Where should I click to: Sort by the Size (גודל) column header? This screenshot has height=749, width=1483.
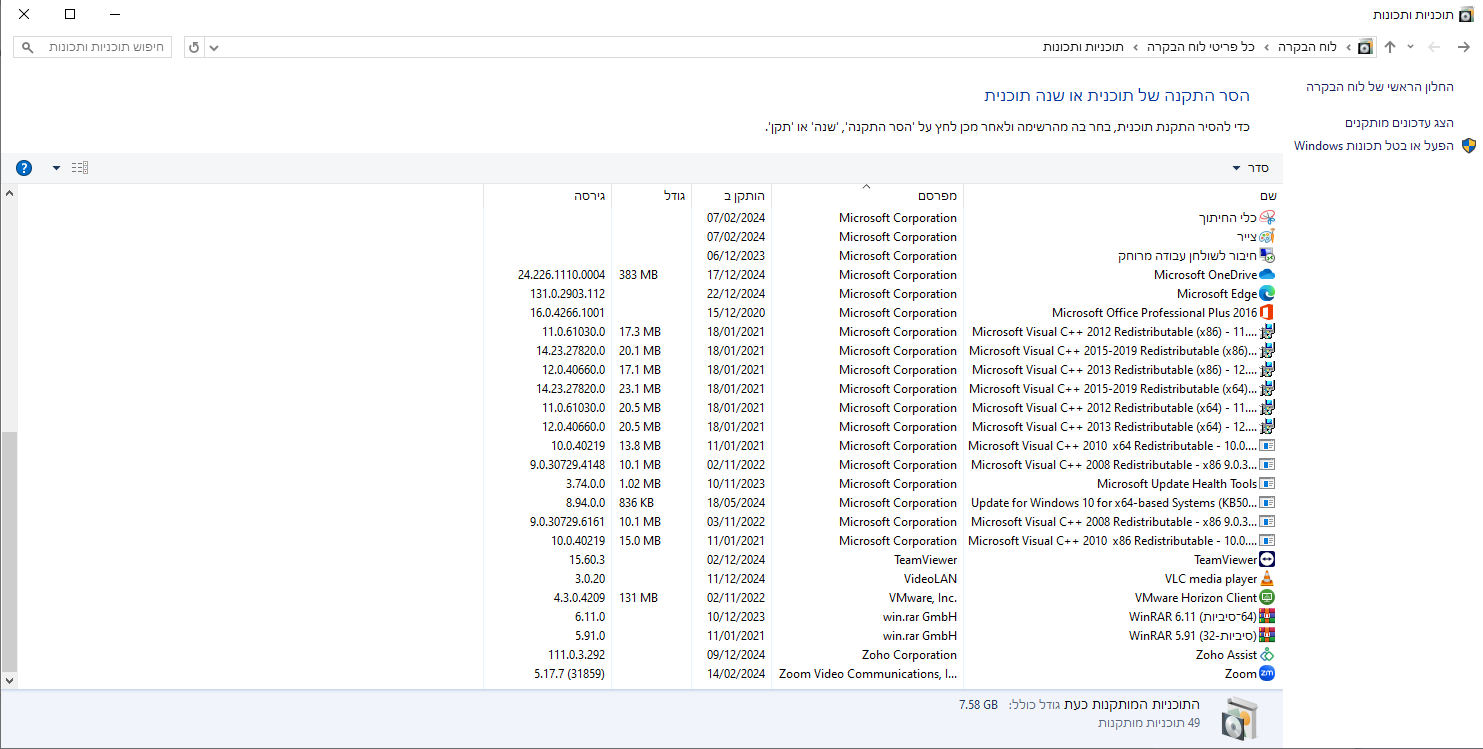[x=651, y=195]
